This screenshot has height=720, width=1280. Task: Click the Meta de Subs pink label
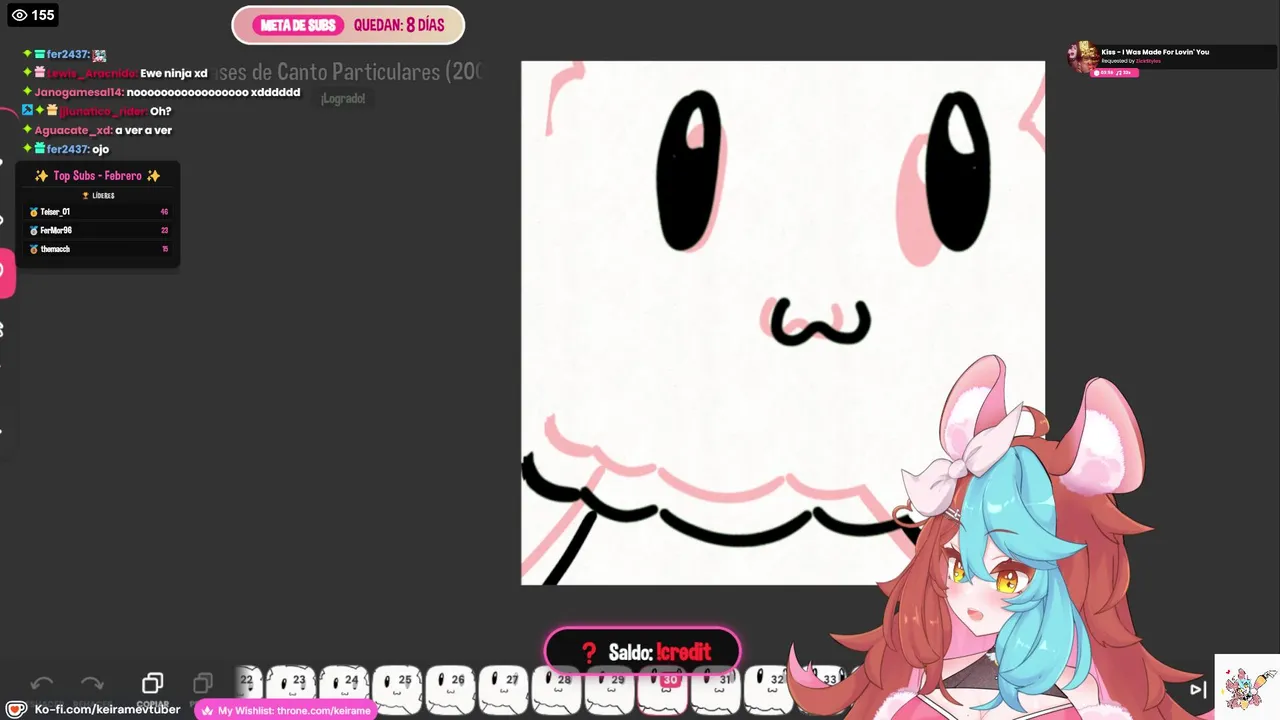(x=298, y=25)
